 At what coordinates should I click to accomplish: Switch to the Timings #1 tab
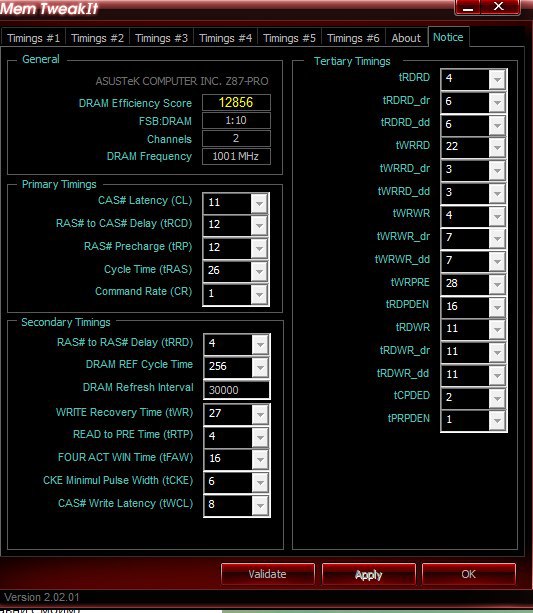(33, 38)
